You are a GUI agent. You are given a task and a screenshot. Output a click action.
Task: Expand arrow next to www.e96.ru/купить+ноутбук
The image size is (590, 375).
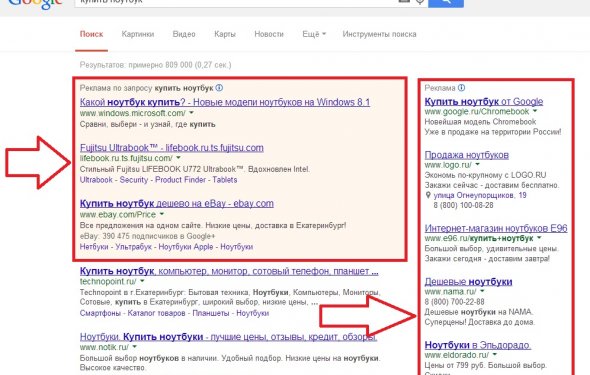pos(539,238)
